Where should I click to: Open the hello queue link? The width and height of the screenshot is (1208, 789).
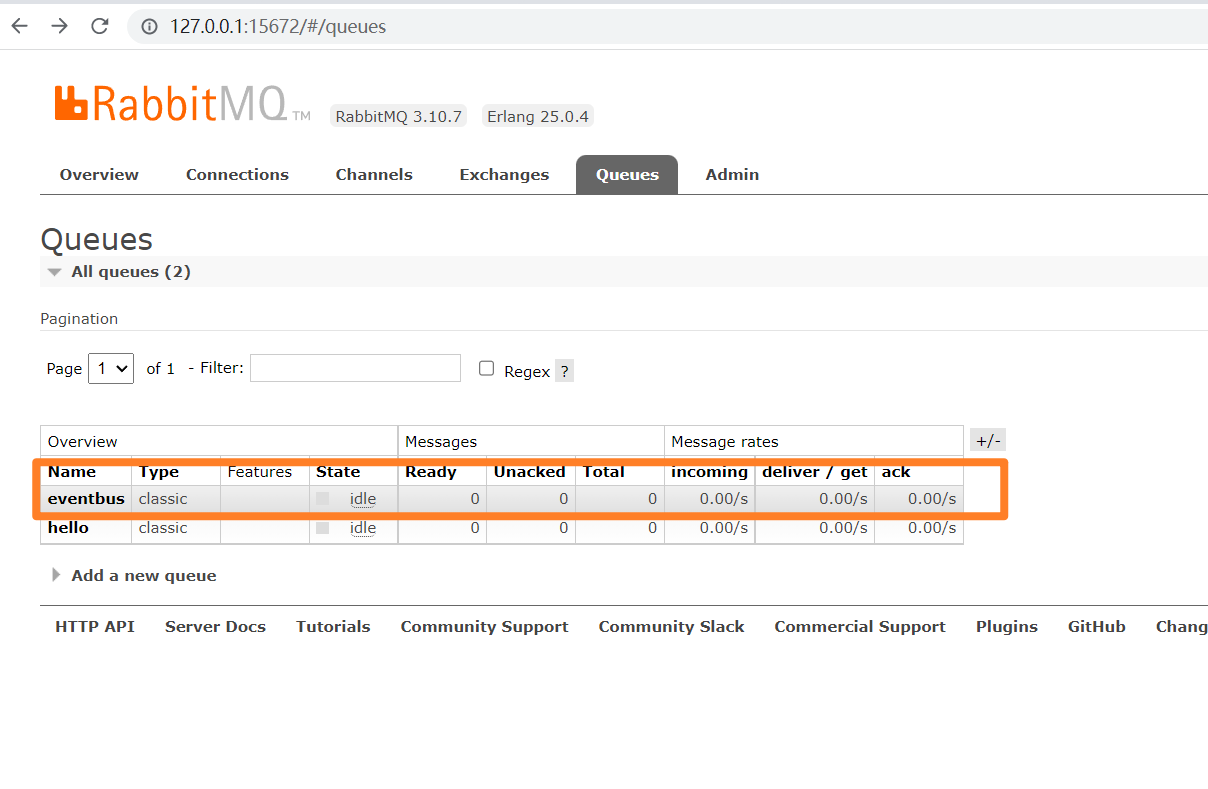pos(68,528)
